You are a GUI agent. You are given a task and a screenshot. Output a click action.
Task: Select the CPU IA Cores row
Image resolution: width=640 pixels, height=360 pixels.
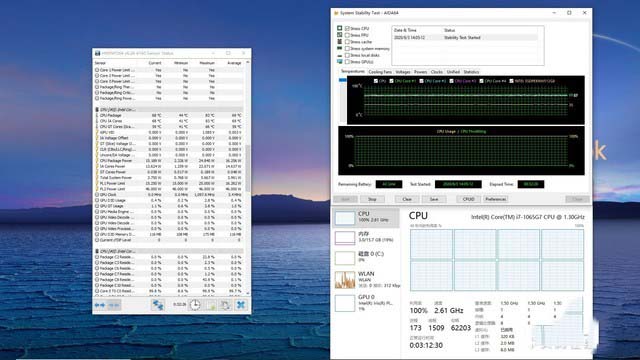[169, 121]
